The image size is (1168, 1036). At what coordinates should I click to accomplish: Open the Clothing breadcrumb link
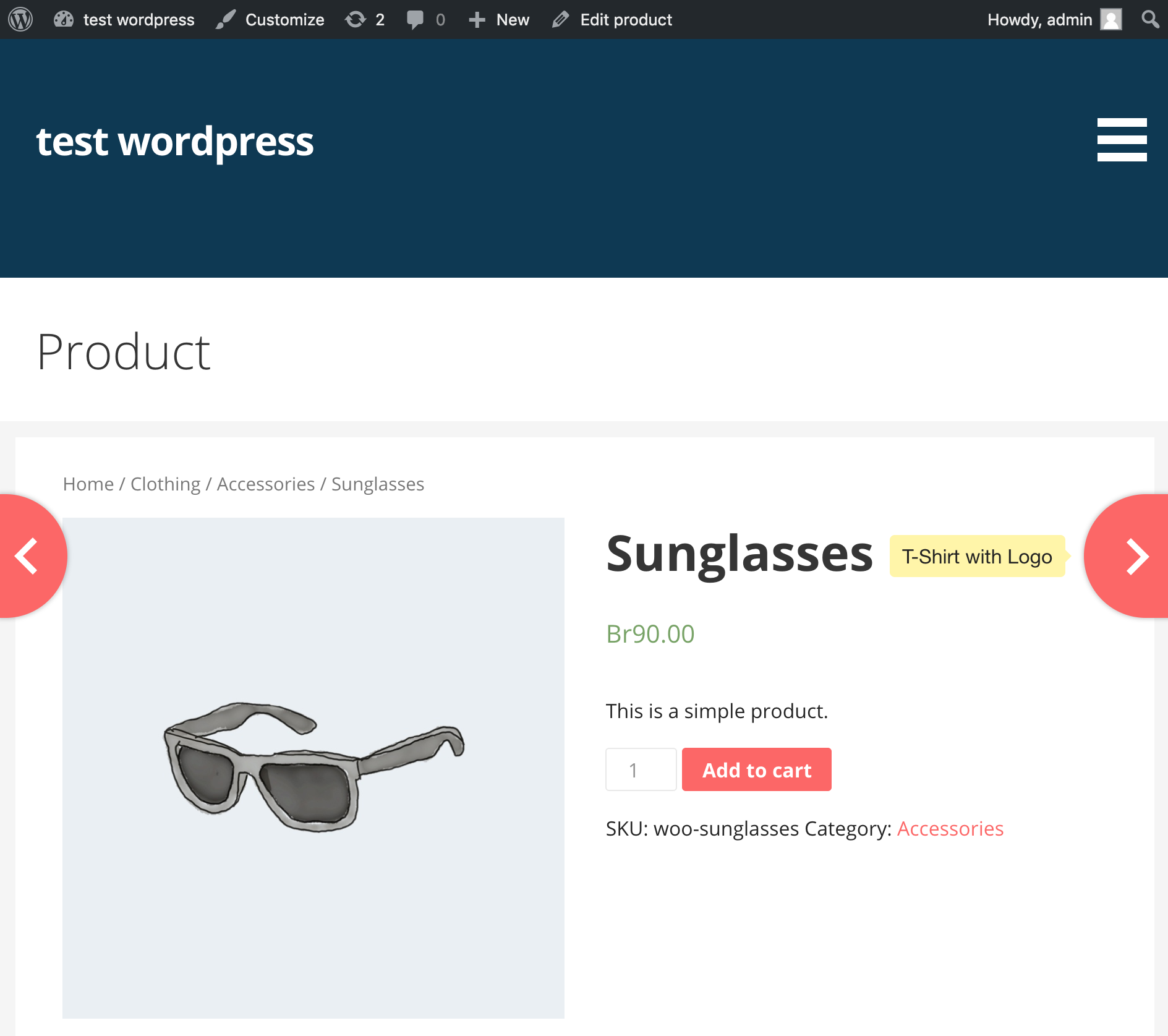pyautogui.click(x=165, y=484)
